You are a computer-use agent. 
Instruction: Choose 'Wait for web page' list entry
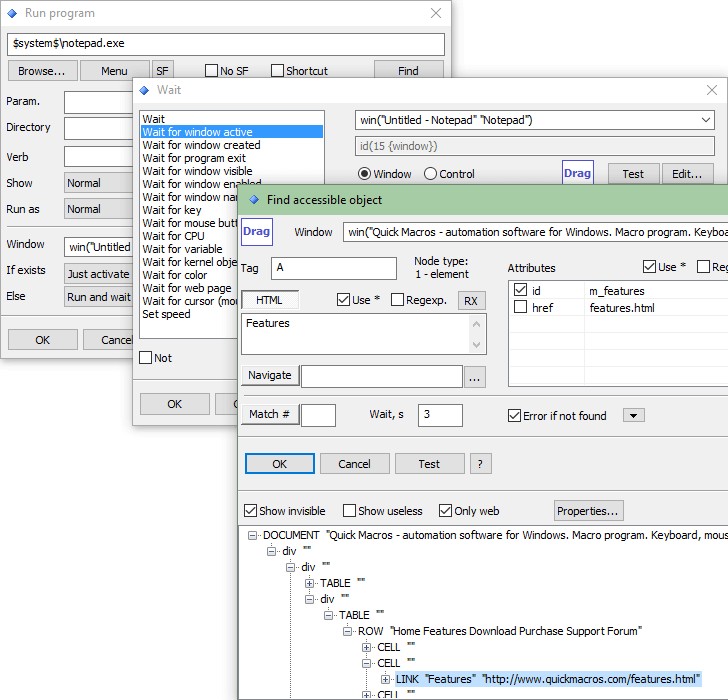(x=187, y=288)
